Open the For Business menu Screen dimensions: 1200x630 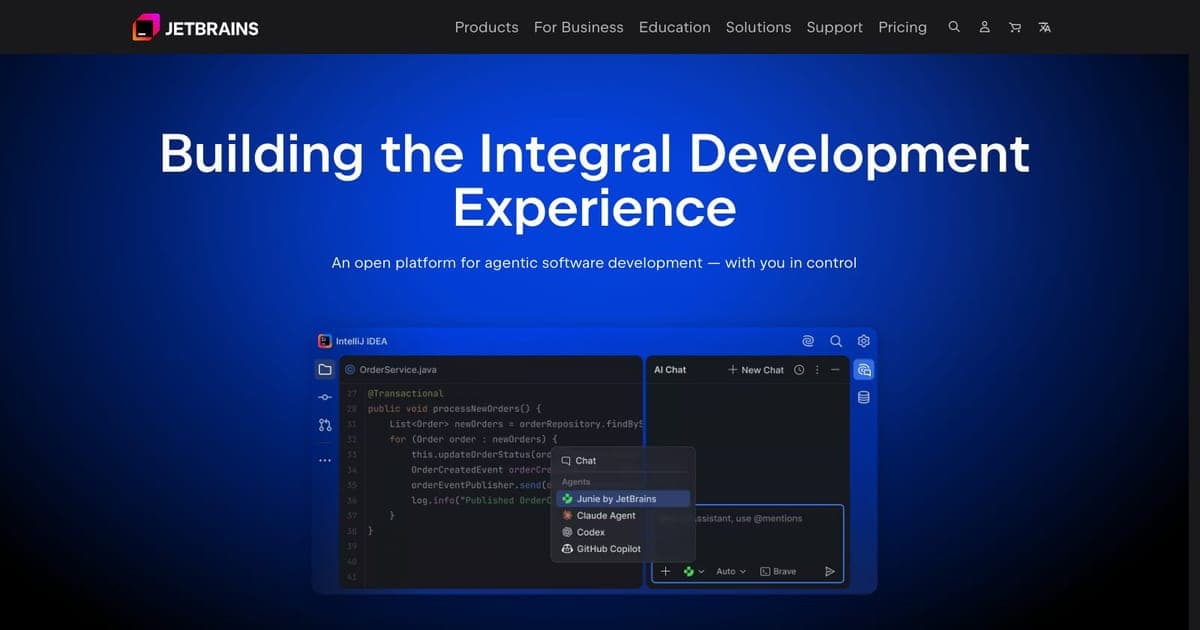[578, 27]
